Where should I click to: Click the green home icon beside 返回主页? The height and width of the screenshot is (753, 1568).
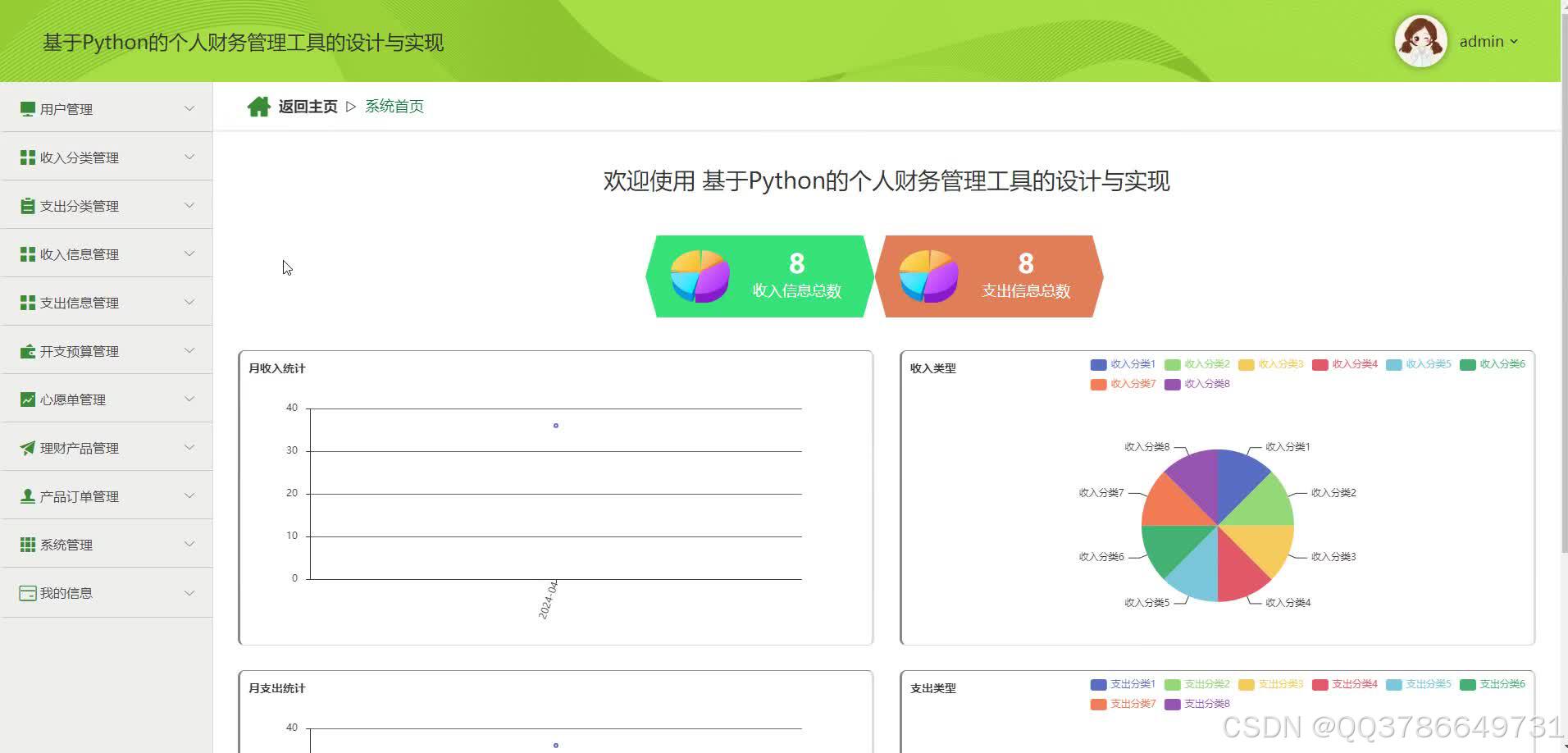click(x=258, y=105)
